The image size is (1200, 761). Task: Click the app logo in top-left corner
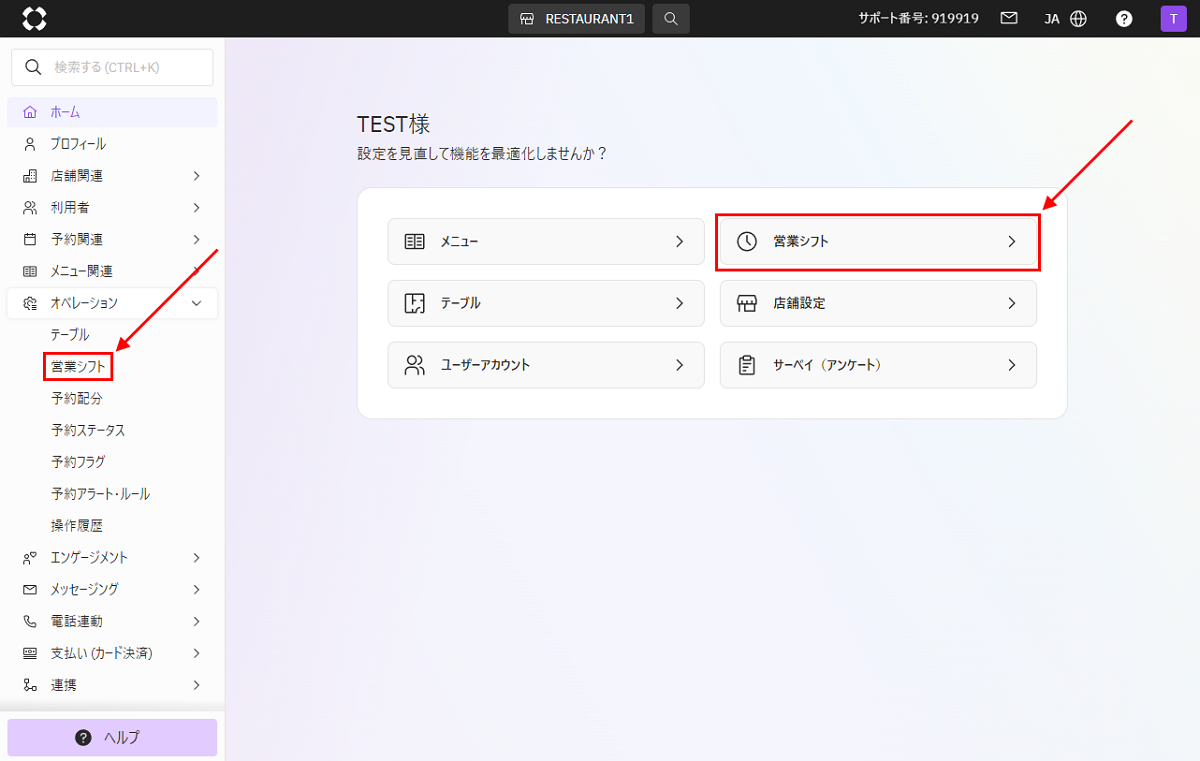coord(34,18)
